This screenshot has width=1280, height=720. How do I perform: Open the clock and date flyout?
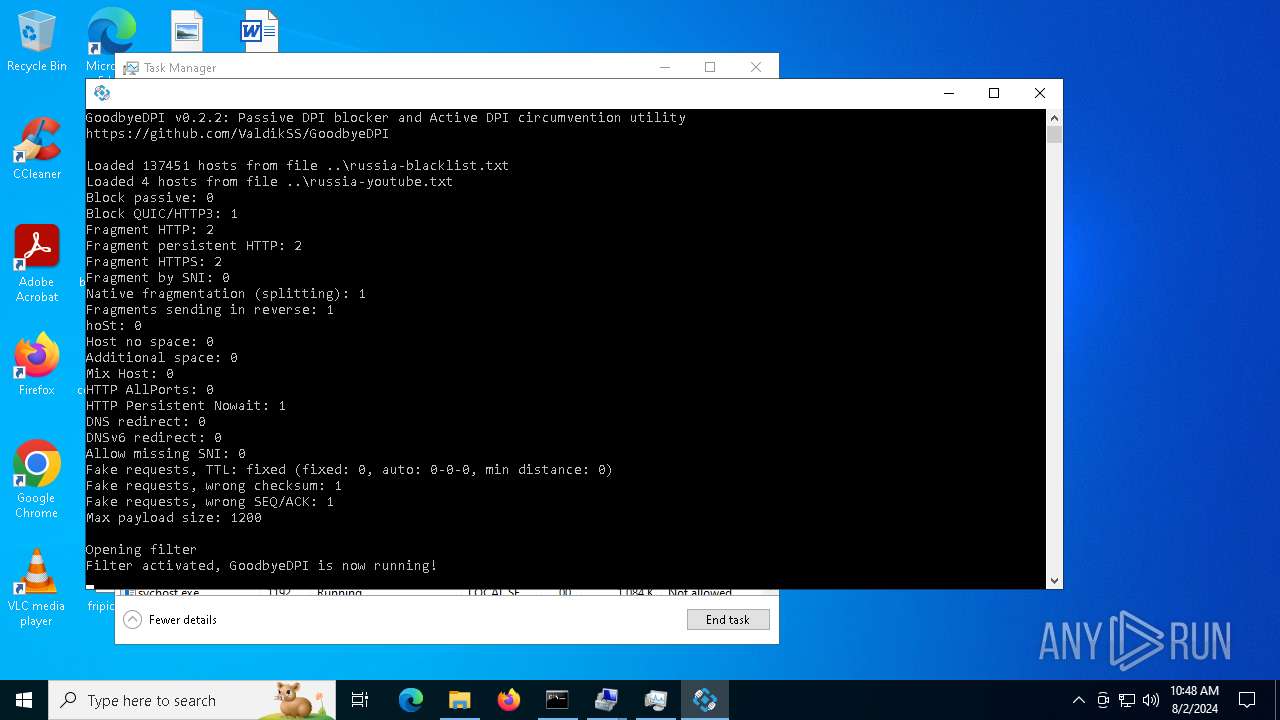pos(1194,700)
